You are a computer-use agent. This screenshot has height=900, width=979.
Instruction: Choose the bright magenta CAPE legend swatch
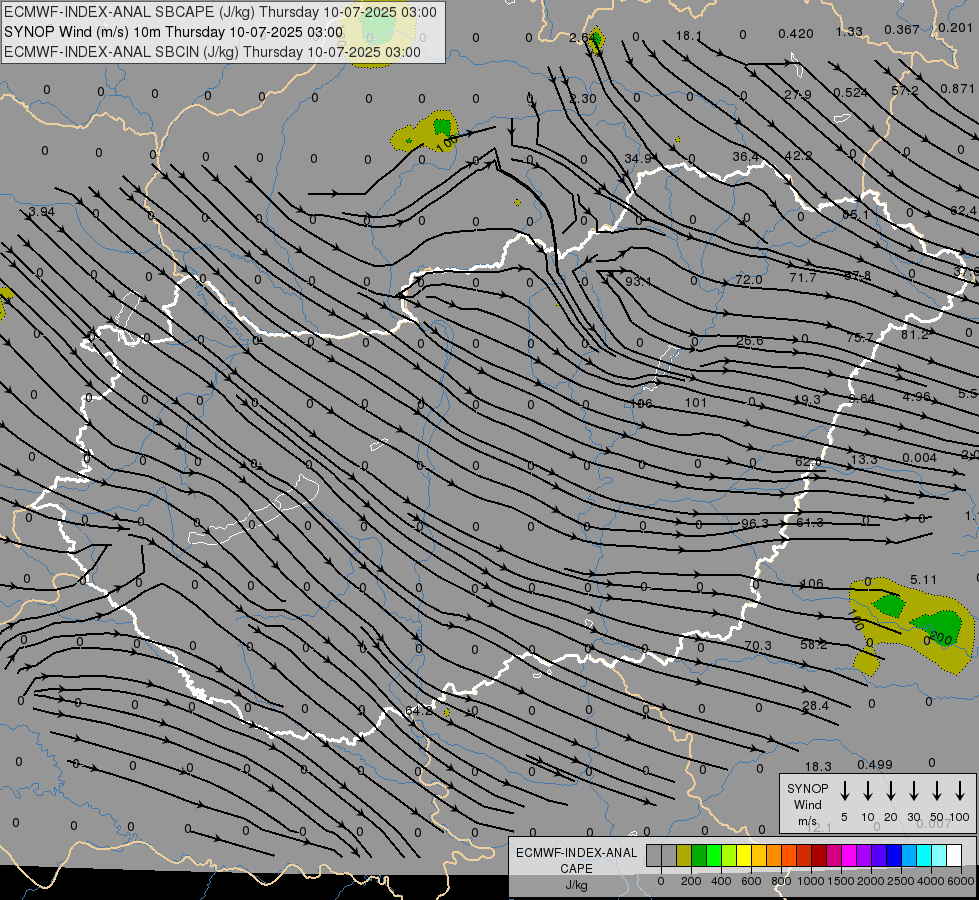tap(849, 855)
